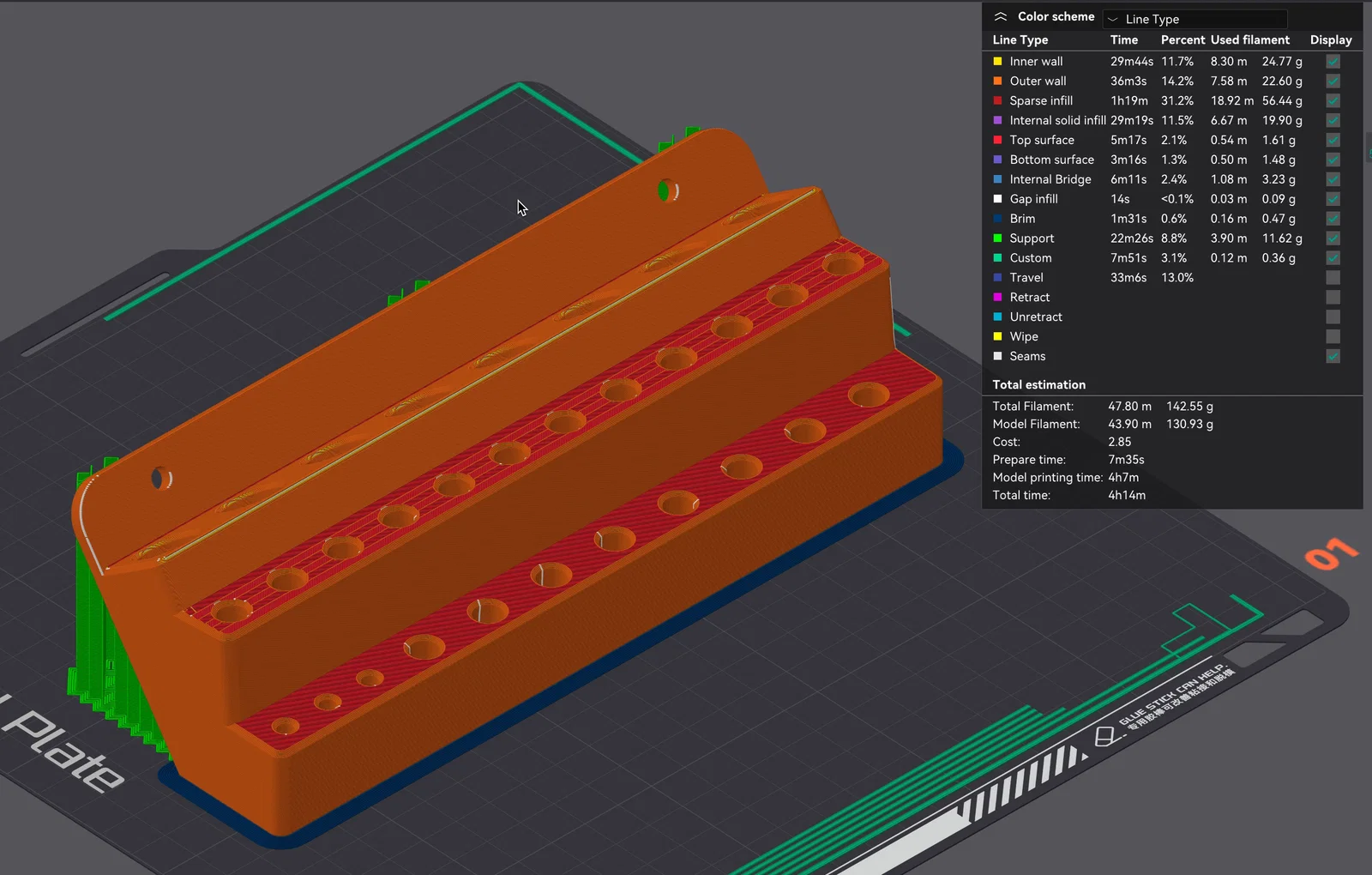Screen dimensions: 1372x875
Task: Click the 'Bottom surface' label
Action: point(1051,160)
